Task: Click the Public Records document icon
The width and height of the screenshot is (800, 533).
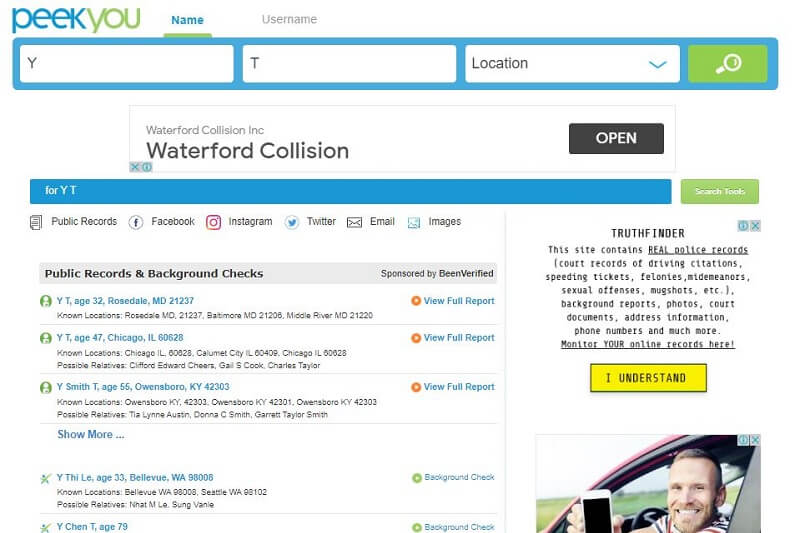Action: (x=36, y=222)
